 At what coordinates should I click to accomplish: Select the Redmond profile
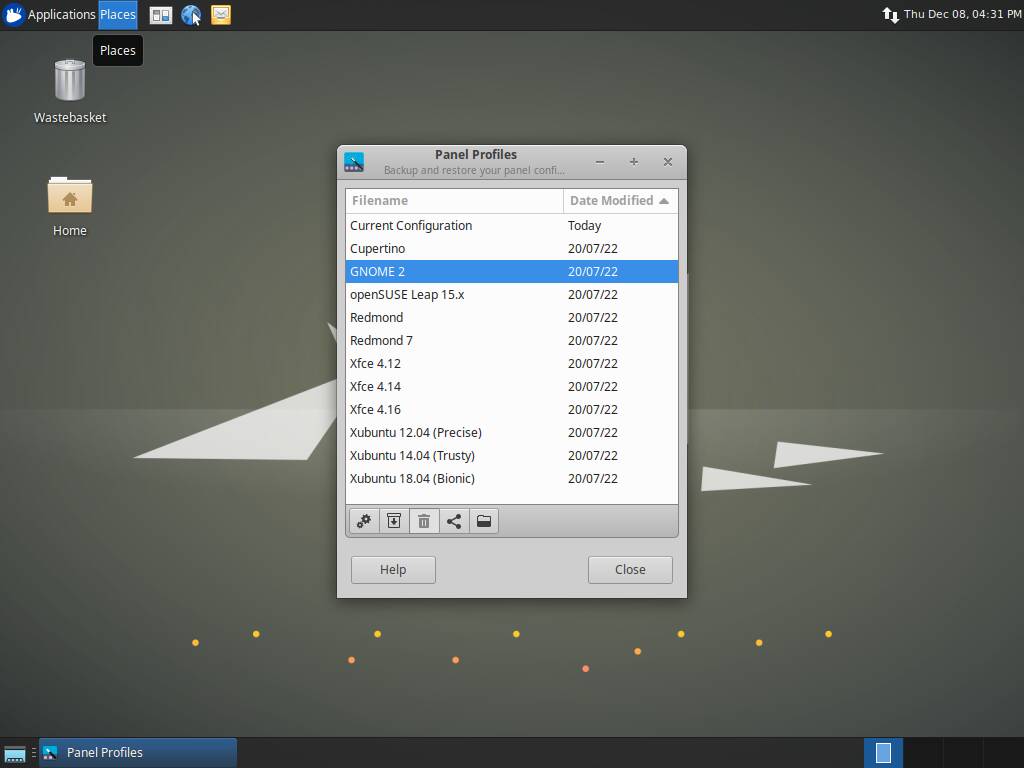[x=511, y=317]
